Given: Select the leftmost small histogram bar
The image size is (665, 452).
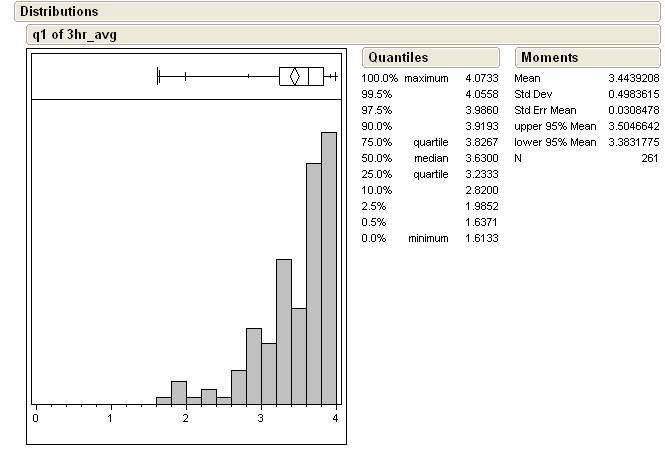Looking at the screenshot, I should [163, 400].
